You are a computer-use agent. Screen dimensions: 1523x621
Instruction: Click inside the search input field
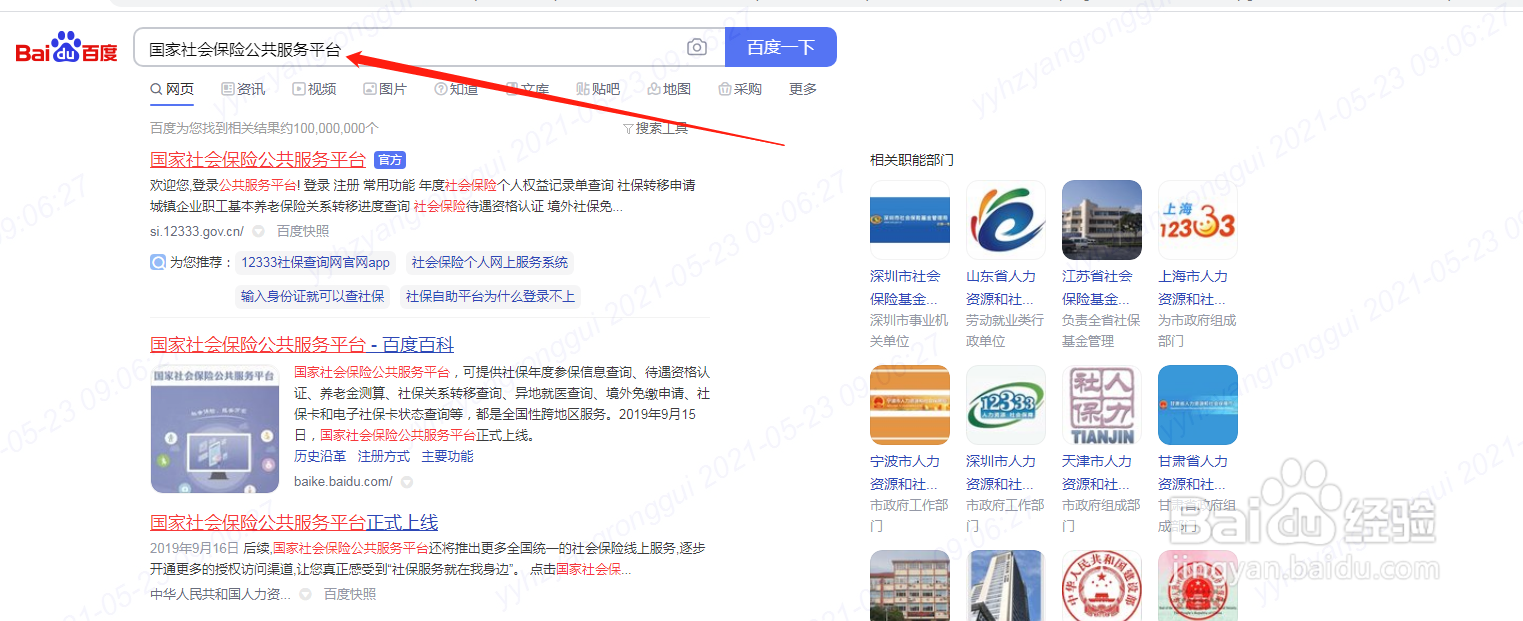(x=420, y=46)
